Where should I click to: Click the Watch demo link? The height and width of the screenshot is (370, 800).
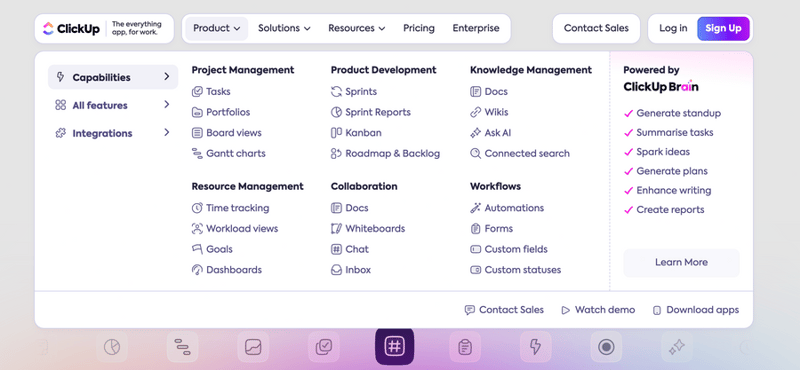(598, 310)
